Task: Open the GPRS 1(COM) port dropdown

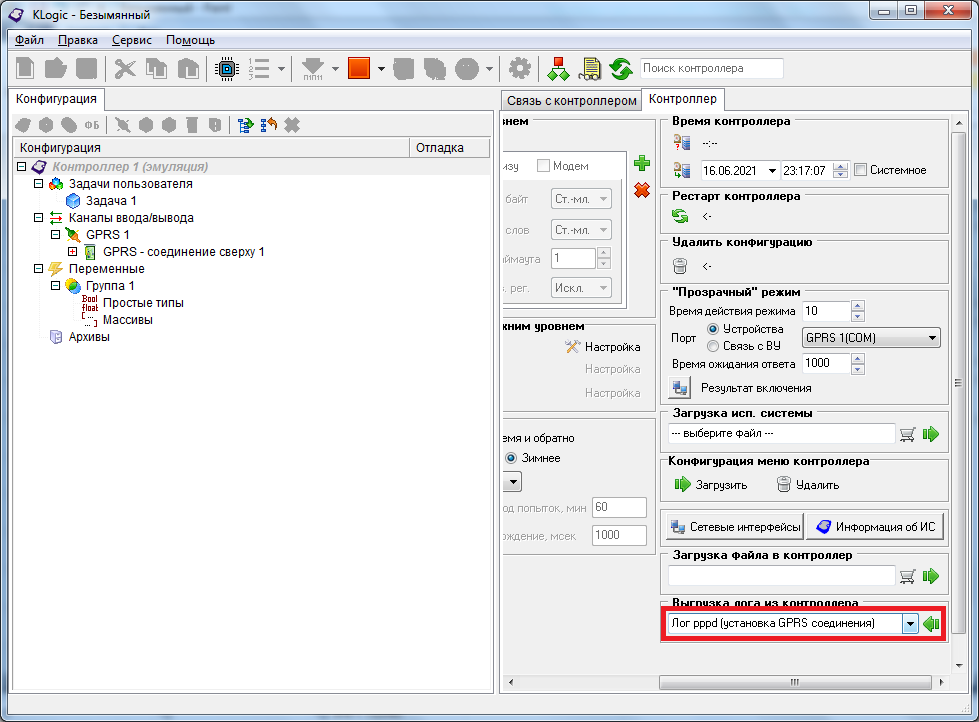Action: 932,338
